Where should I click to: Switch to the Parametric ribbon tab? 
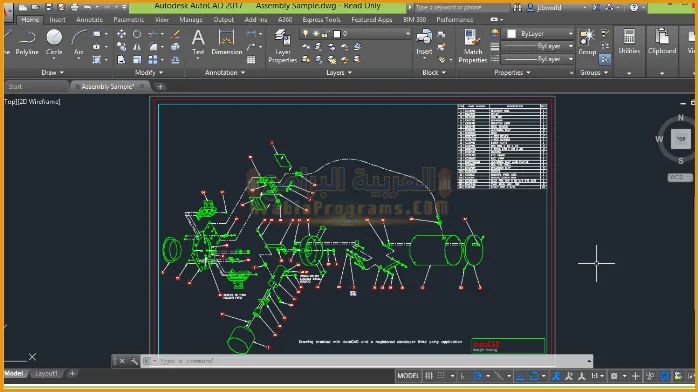click(129, 20)
